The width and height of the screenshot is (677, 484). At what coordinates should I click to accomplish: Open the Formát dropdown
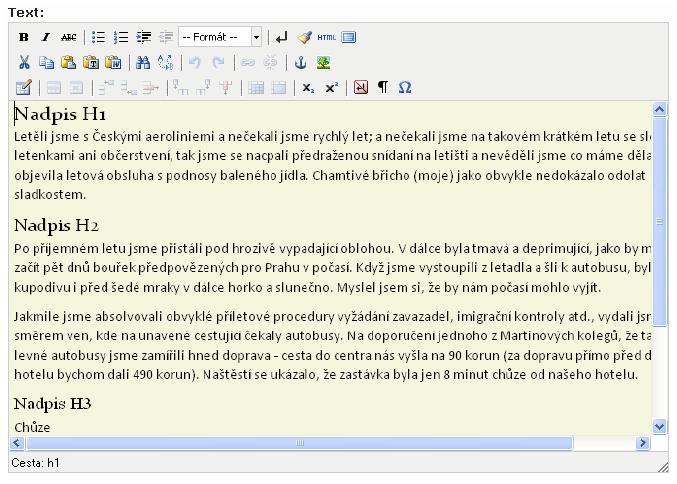[x=220, y=37]
